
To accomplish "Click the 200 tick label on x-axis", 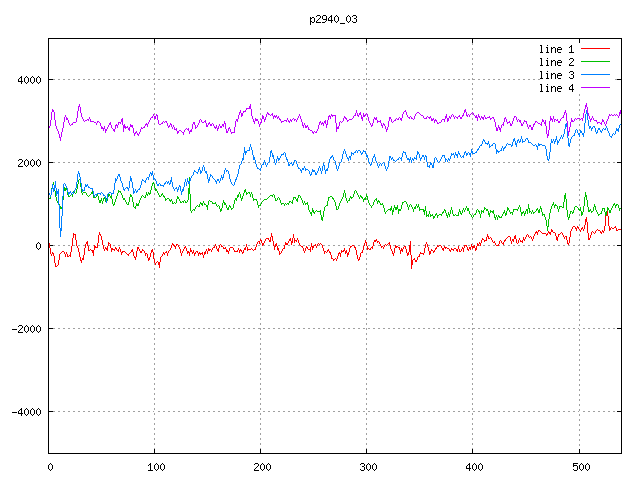I will [x=261, y=466].
